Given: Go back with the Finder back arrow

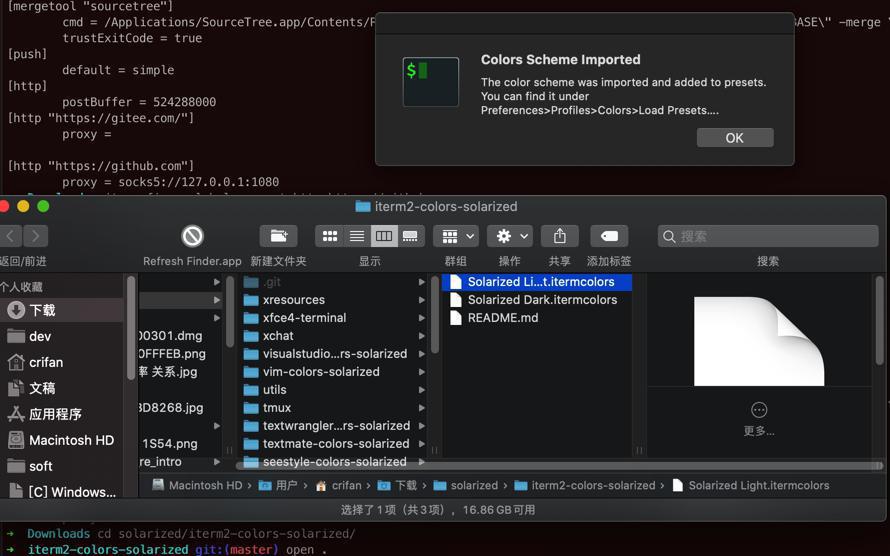Looking at the screenshot, I should coord(11,236).
